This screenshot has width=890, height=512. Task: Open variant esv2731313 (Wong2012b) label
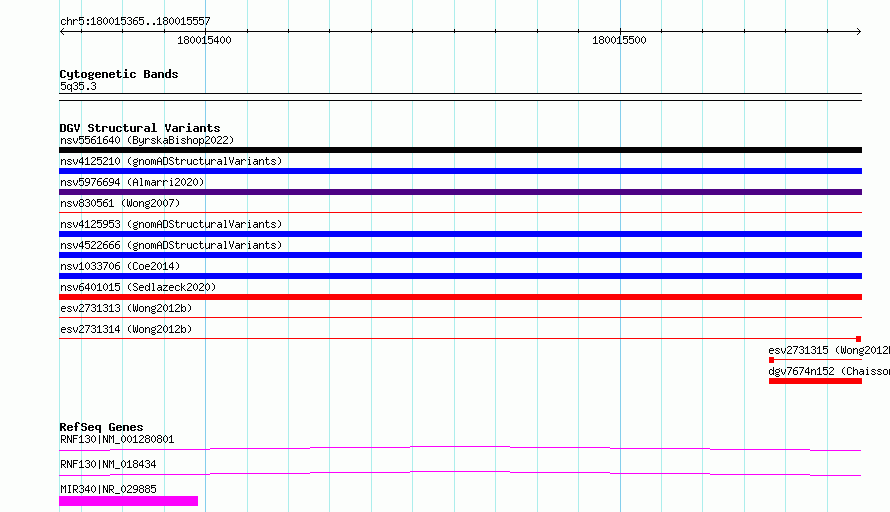(126, 308)
